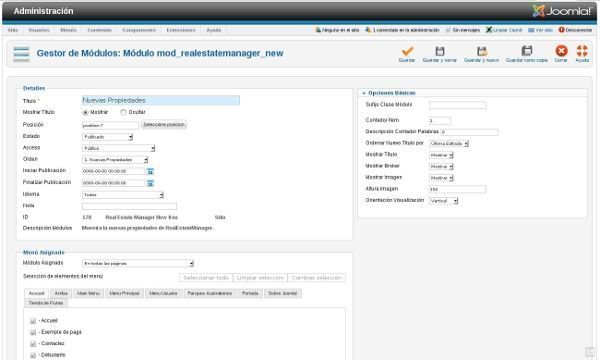Click the Iniciar Publicación date field
600x360 pixels.
pos(114,171)
